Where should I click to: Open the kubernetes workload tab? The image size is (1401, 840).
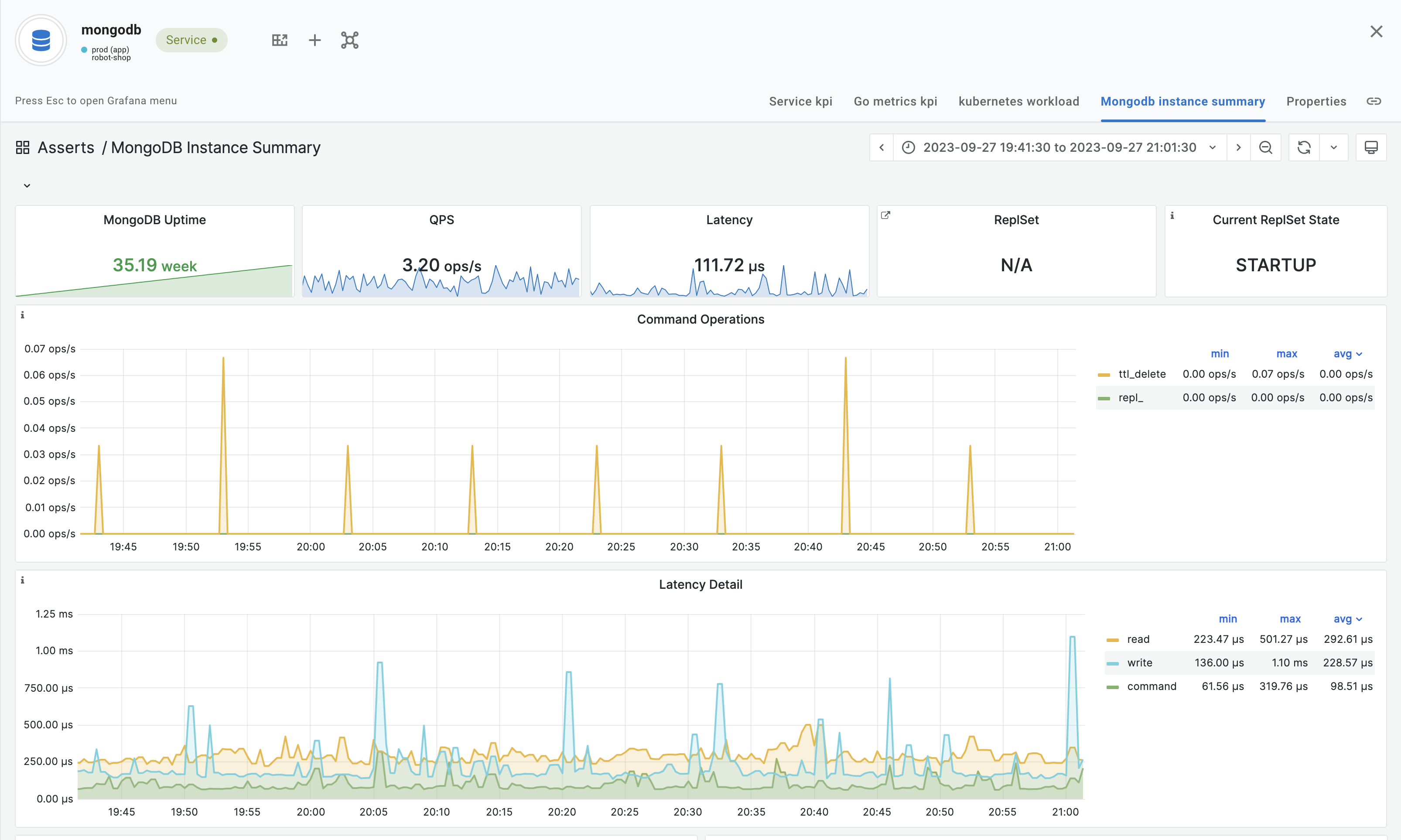coord(1018,101)
